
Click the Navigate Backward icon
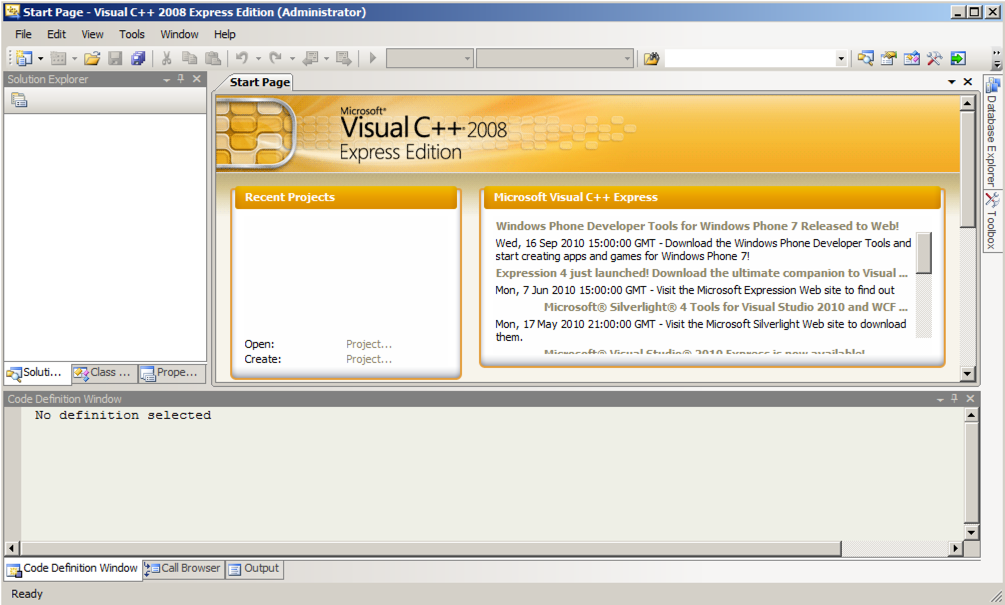click(x=310, y=58)
